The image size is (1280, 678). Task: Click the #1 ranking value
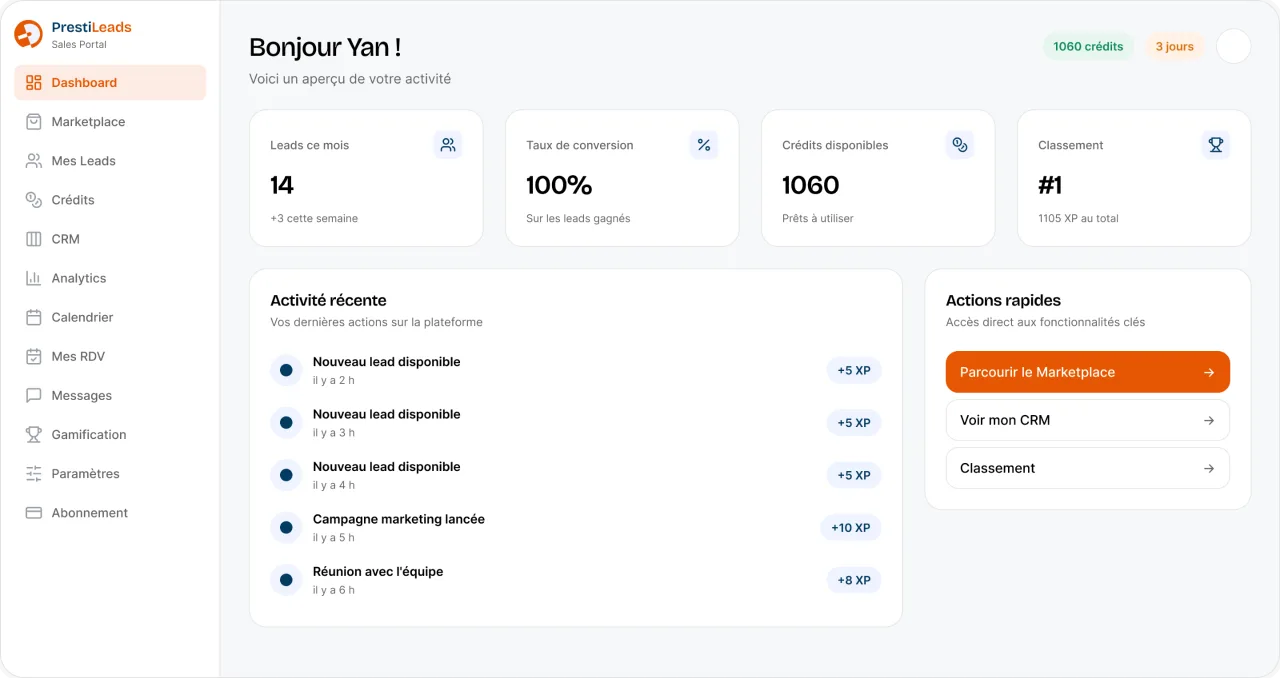(1050, 185)
